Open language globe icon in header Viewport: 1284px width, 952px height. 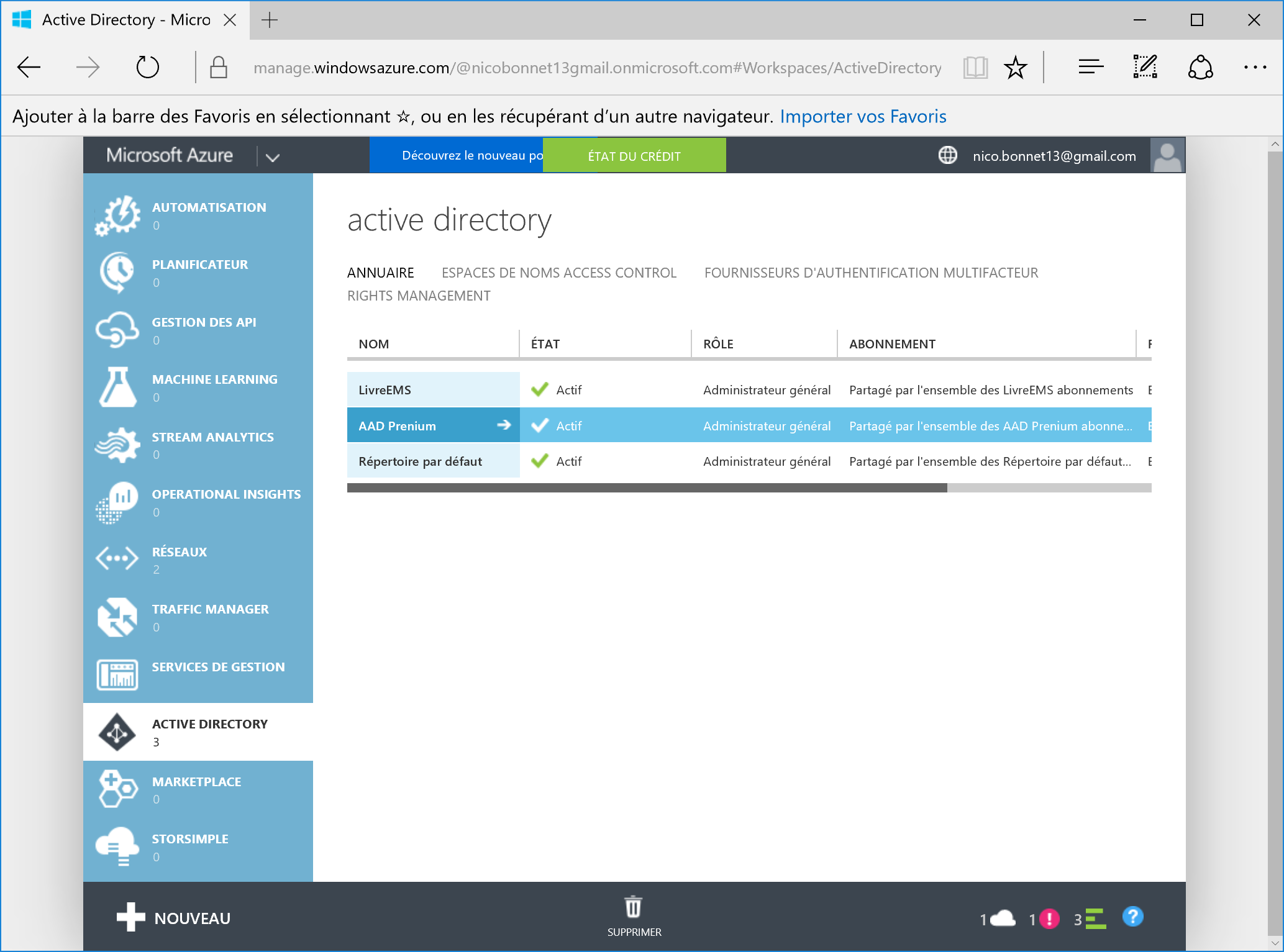tap(947, 155)
